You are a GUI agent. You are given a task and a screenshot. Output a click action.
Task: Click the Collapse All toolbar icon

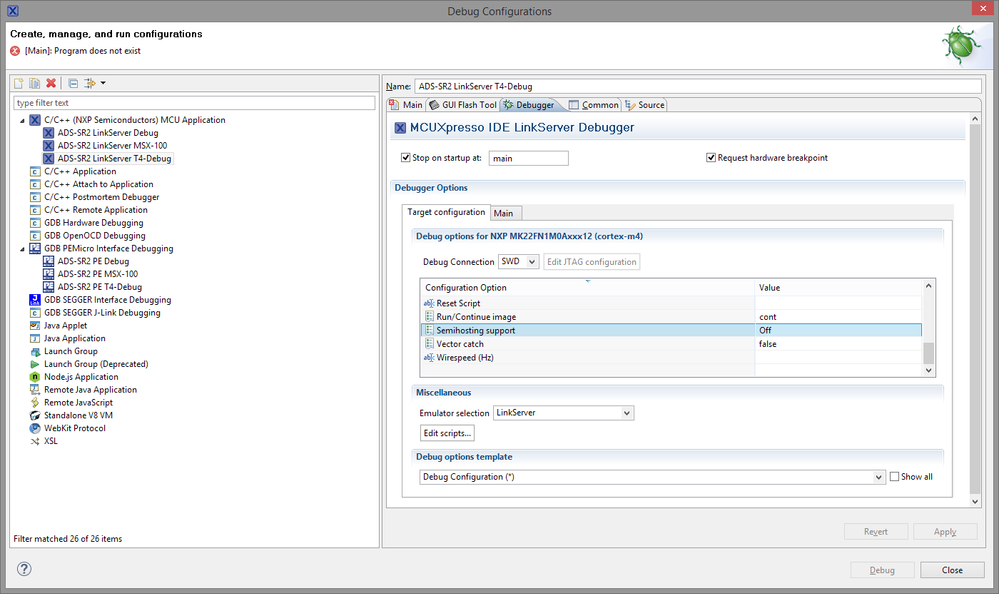pyautogui.click(x=73, y=83)
